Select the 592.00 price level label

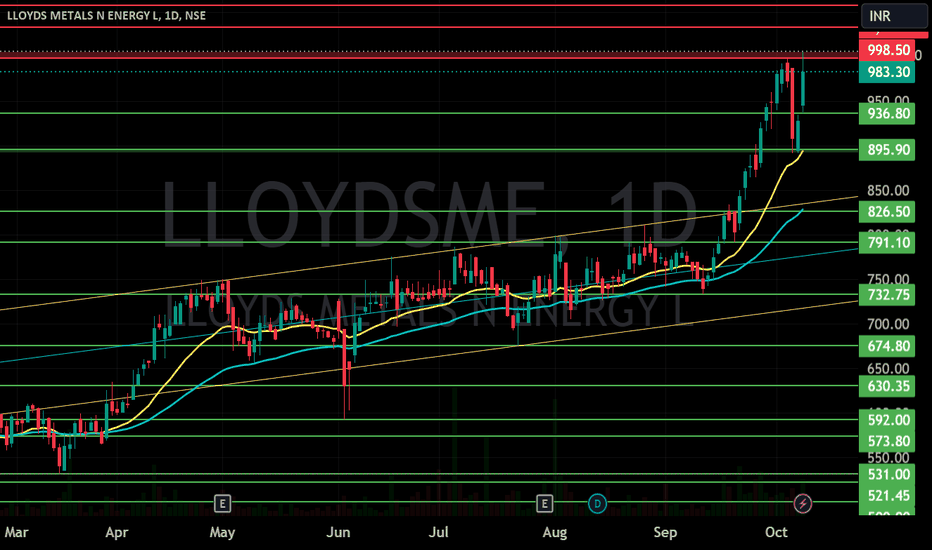(x=887, y=420)
